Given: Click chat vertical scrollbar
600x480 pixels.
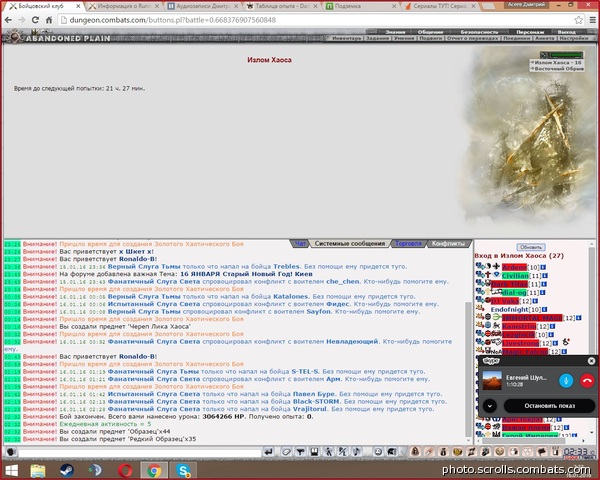Looking at the screenshot, I should pyautogui.click(x=468, y=369).
